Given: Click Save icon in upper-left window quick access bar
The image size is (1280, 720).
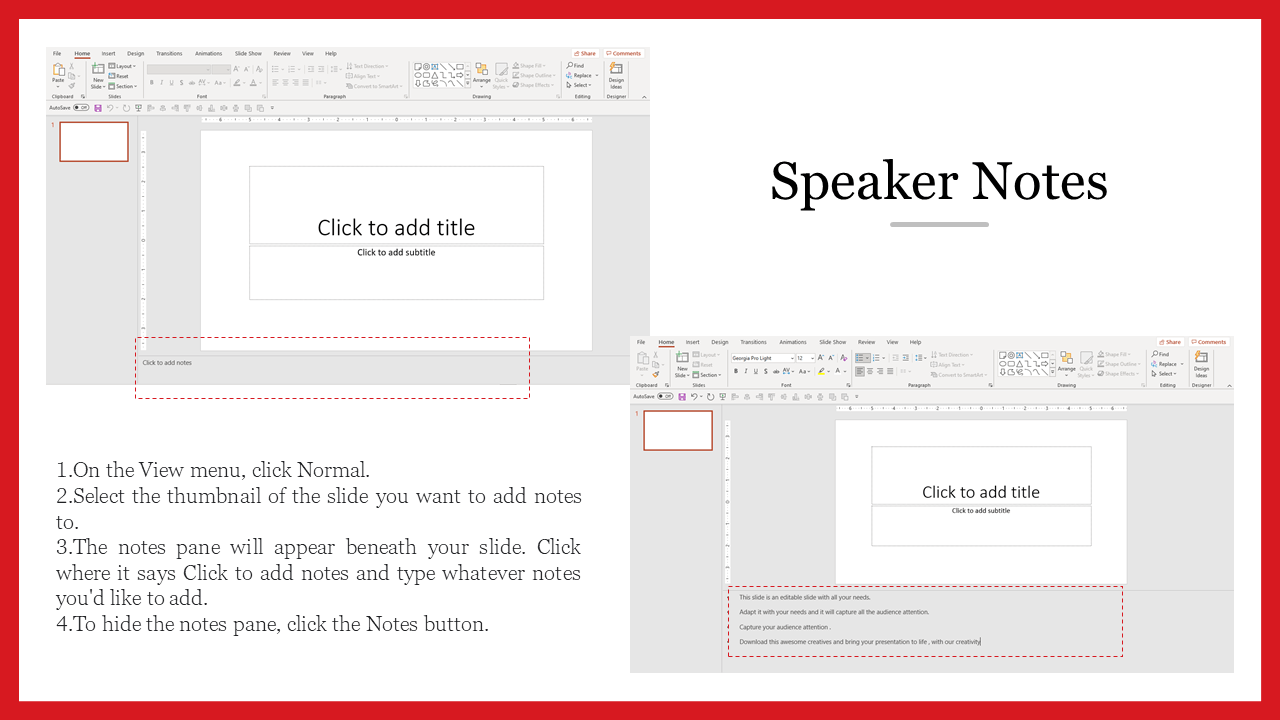Looking at the screenshot, I should click(98, 108).
